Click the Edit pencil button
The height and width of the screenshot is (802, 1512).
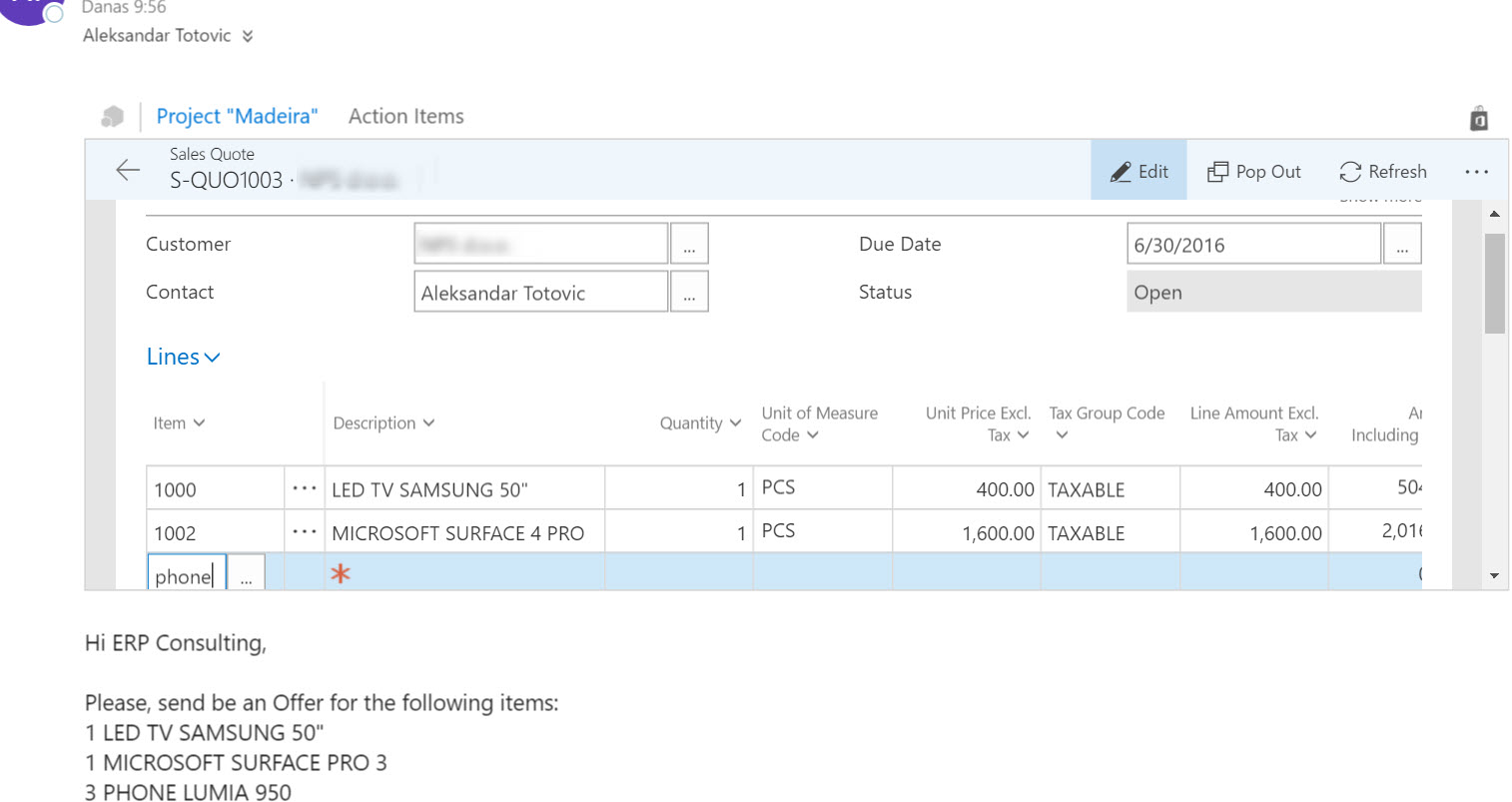(x=1138, y=171)
